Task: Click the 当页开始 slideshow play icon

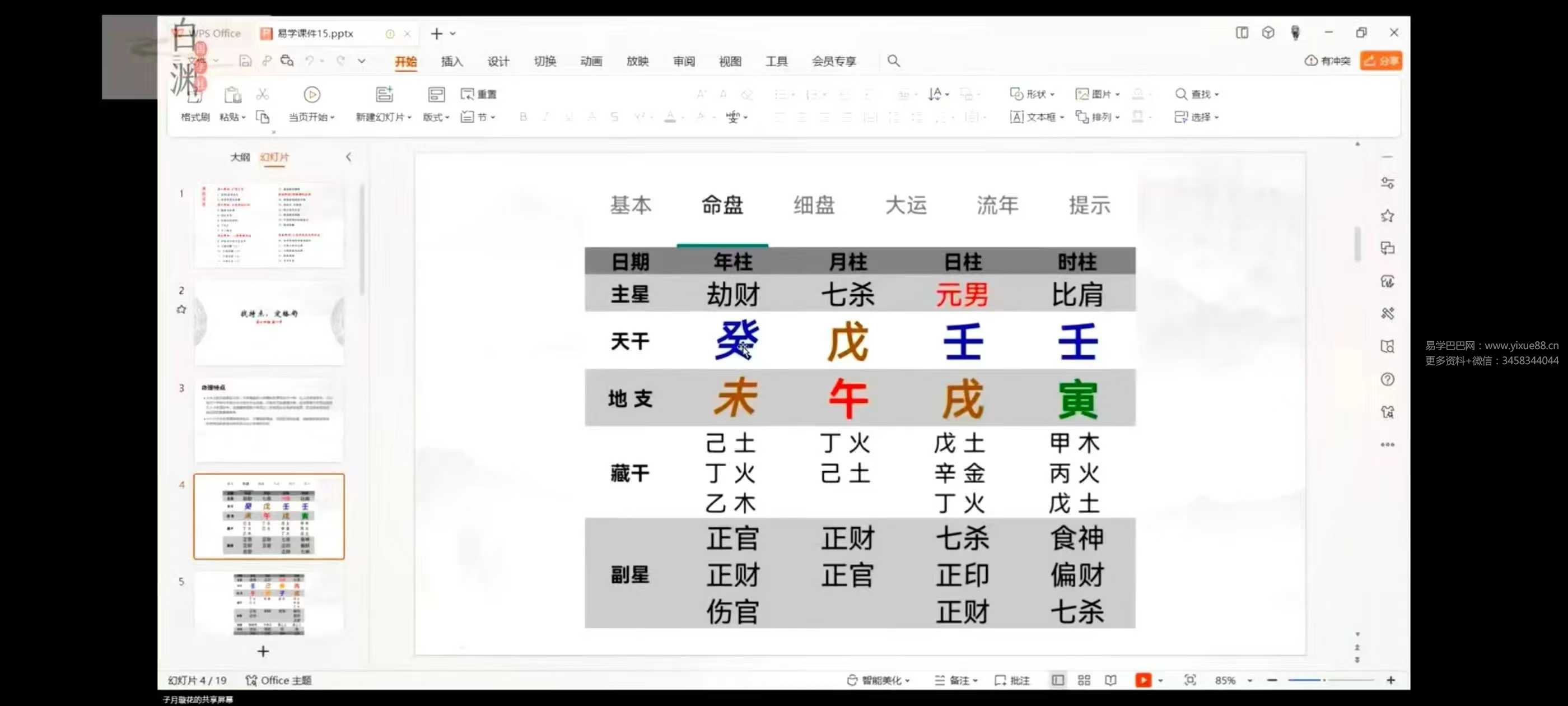Action: pyautogui.click(x=312, y=95)
